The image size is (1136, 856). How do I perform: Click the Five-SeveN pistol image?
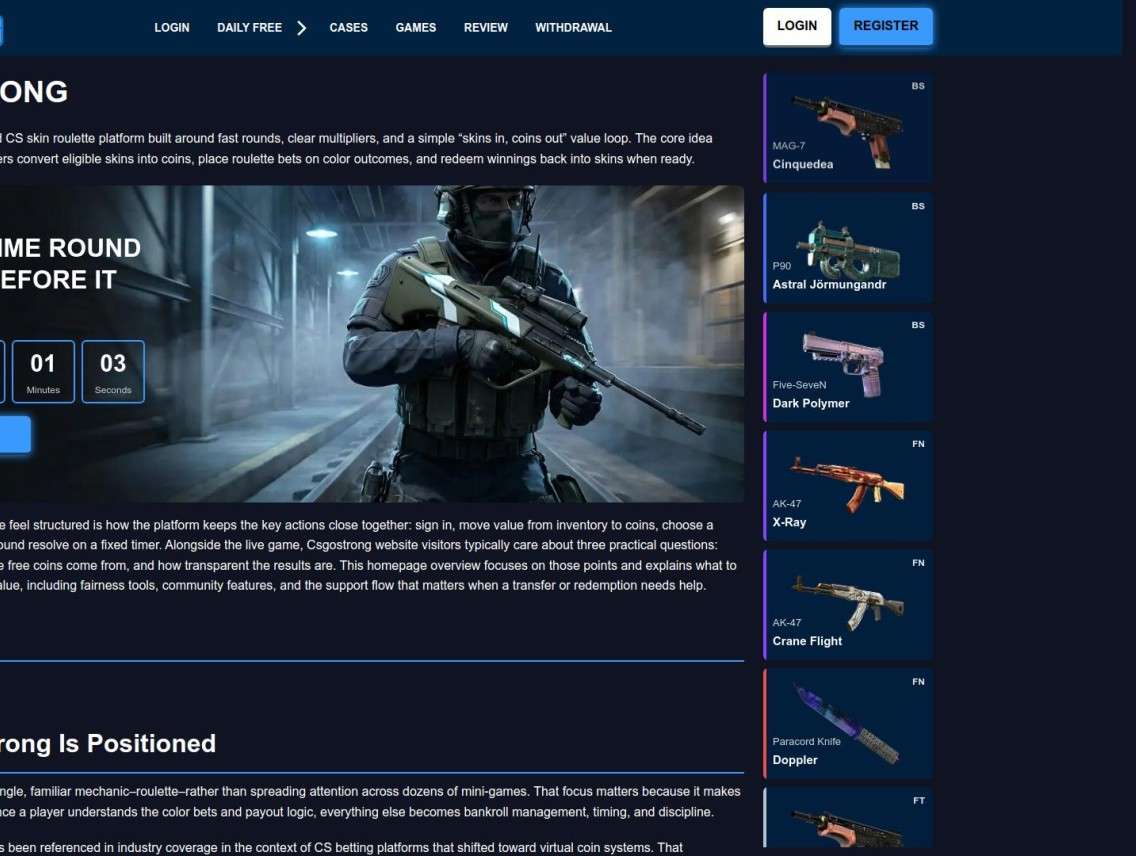click(844, 364)
